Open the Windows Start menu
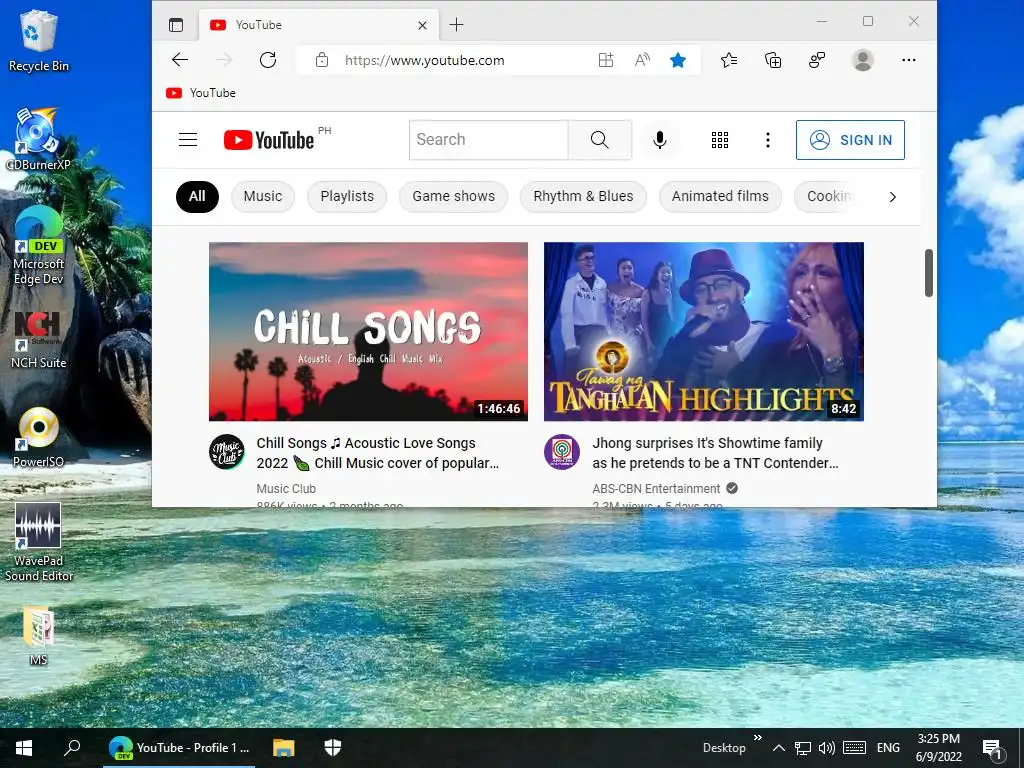The image size is (1024, 768). point(24,748)
